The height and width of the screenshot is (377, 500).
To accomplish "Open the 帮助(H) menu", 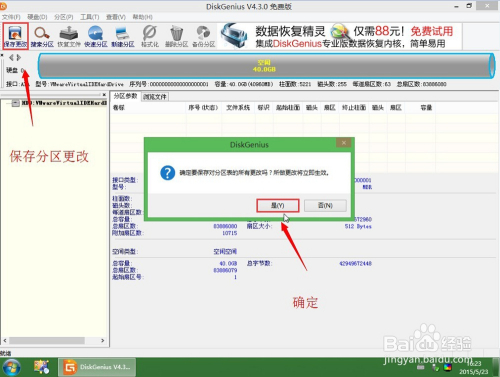I will pyautogui.click(x=142, y=17).
